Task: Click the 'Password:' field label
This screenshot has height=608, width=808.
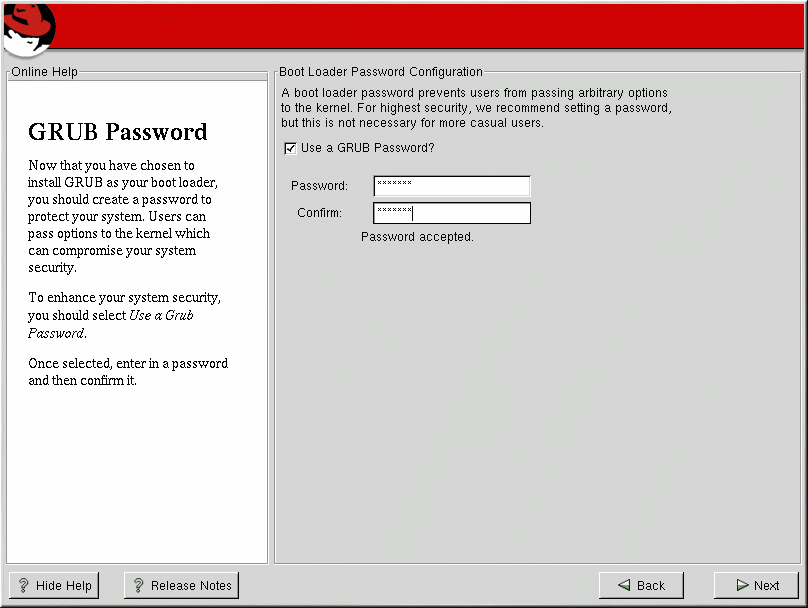Action: (319, 185)
